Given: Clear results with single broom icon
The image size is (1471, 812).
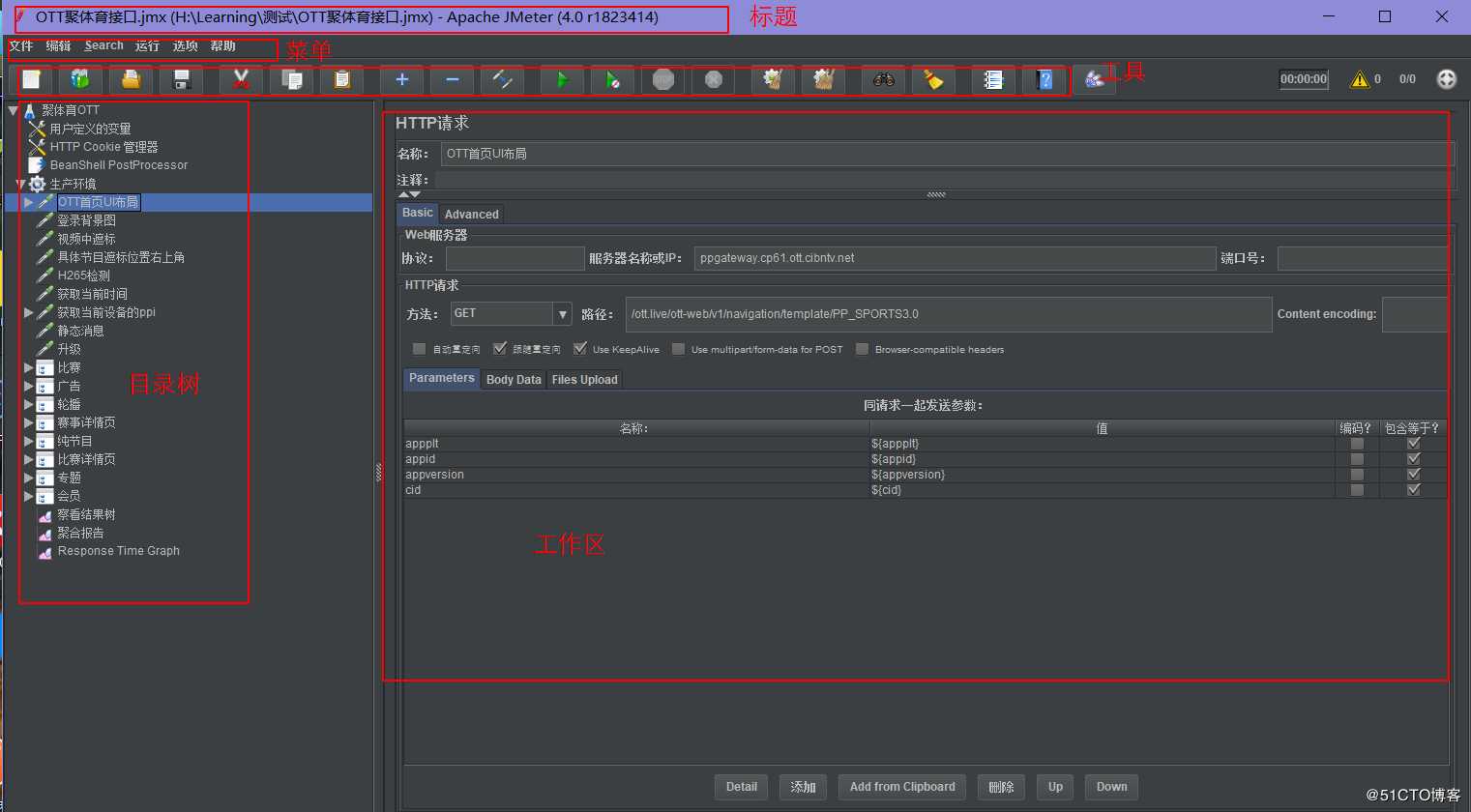Looking at the screenshot, I should [x=773, y=80].
